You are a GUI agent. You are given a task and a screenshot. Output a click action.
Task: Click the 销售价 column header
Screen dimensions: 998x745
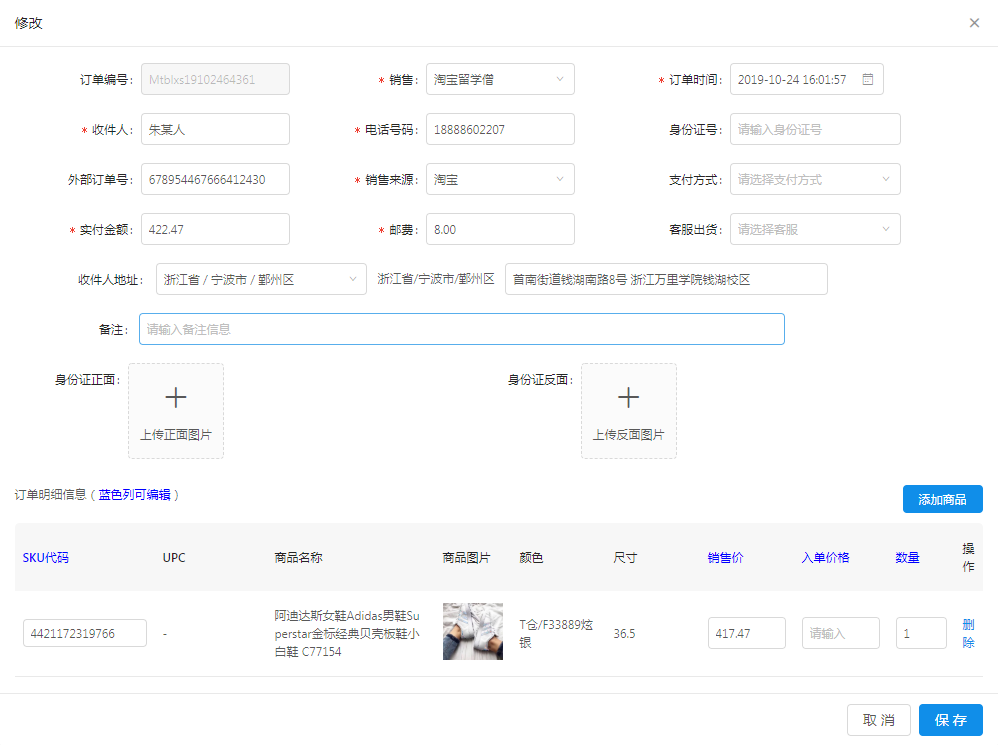(725, 557)
